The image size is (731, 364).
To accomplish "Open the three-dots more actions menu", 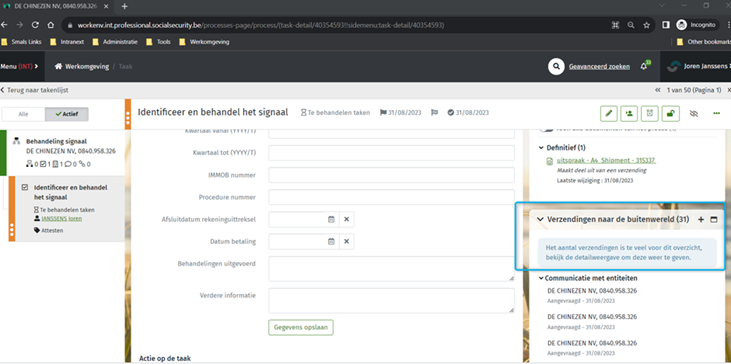I will click(x=717, y=113).
